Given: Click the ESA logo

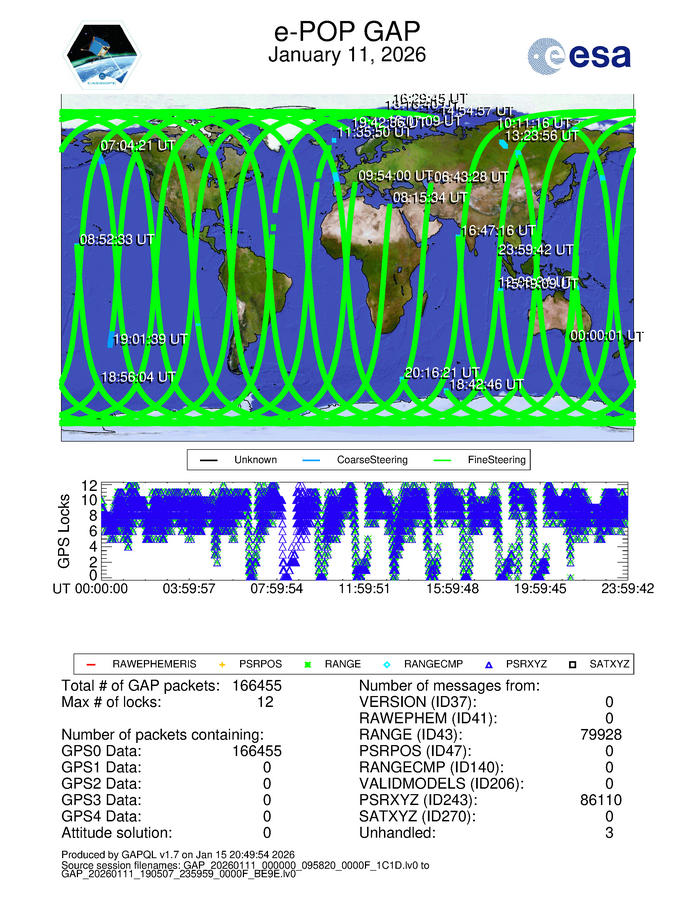Looking at the screenshot, I should [579, 54].
